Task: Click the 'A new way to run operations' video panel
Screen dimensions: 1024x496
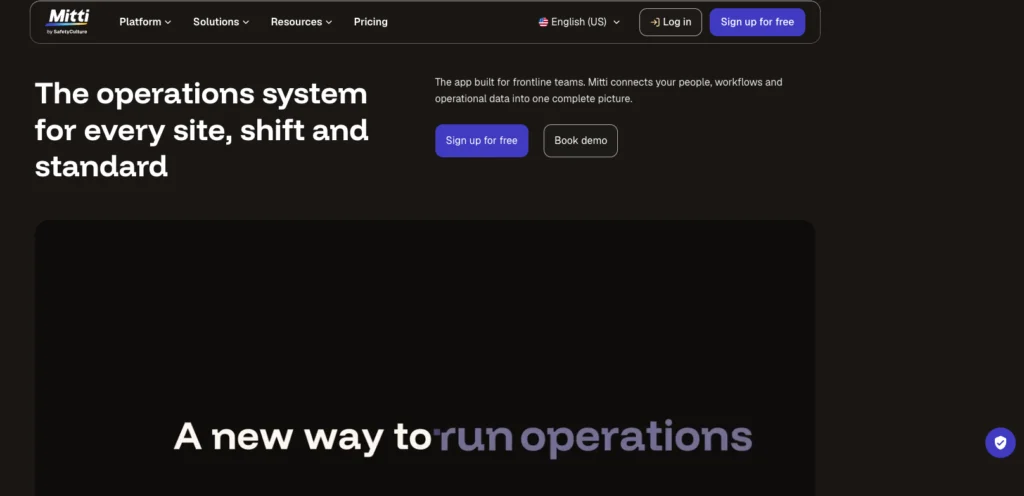Action: (x=424, y=358)
